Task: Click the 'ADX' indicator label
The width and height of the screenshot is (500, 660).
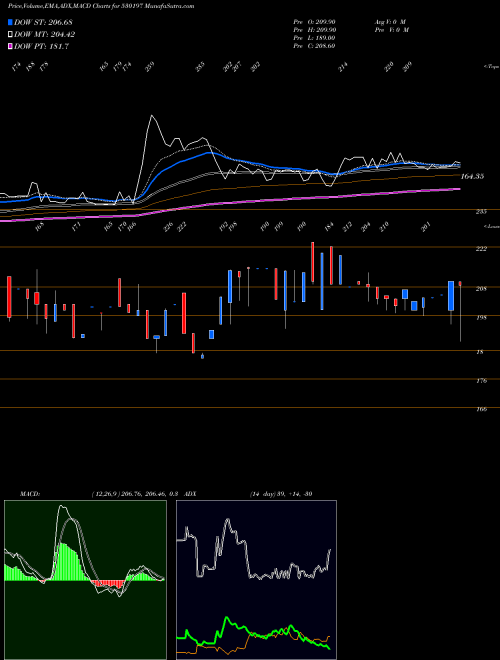Action: pos(190,494)
